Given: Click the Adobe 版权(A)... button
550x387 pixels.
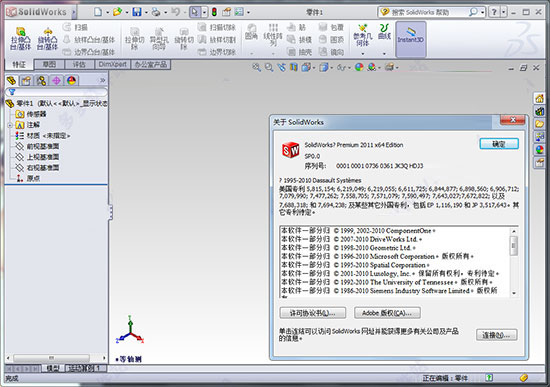Looking at the screenshot, I should point(387,313).
